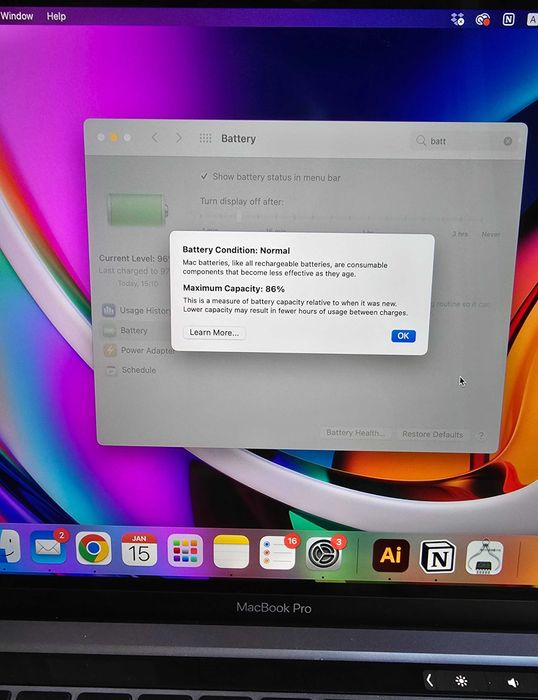This screenshot has height=700, width=538.
Task: Open Notion from the Dock
Action: (438, 557)
